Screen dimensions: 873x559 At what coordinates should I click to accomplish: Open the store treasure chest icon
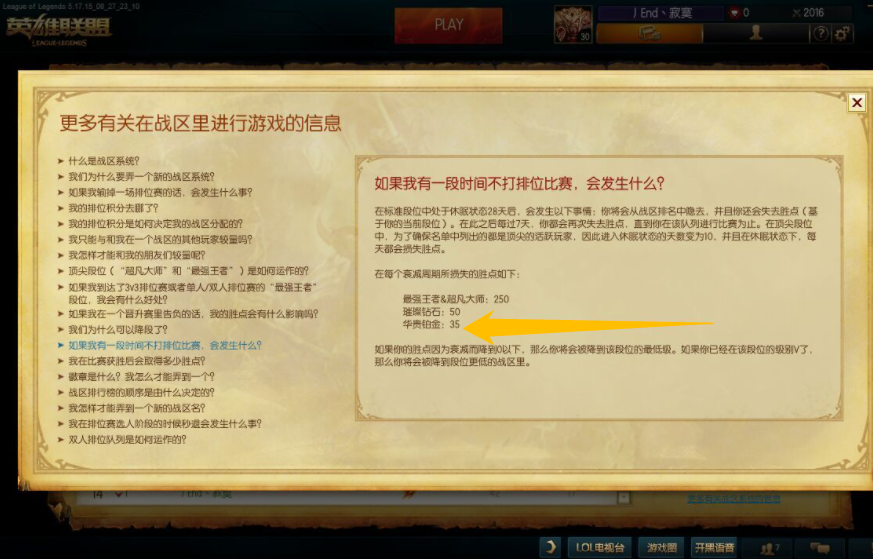point(649,34)
